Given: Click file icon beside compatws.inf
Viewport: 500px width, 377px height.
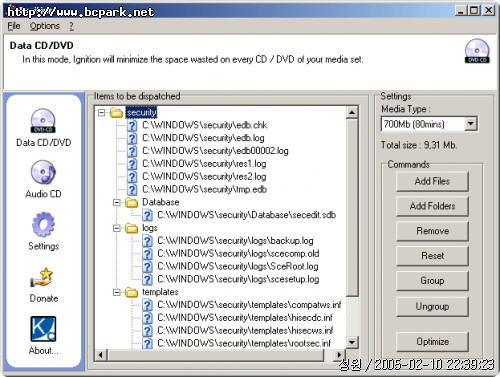Looking at the screenshot, I should (147, 305).
